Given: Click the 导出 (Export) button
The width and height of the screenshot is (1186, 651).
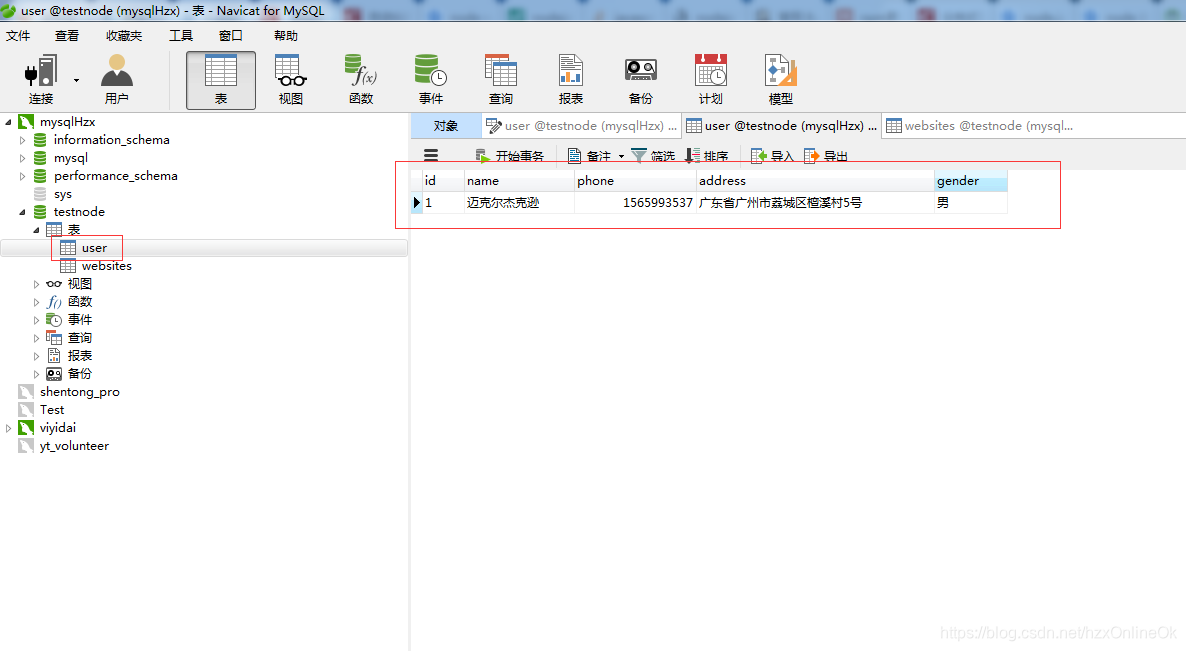Looking at the screenshot, I should coord(820,155).
